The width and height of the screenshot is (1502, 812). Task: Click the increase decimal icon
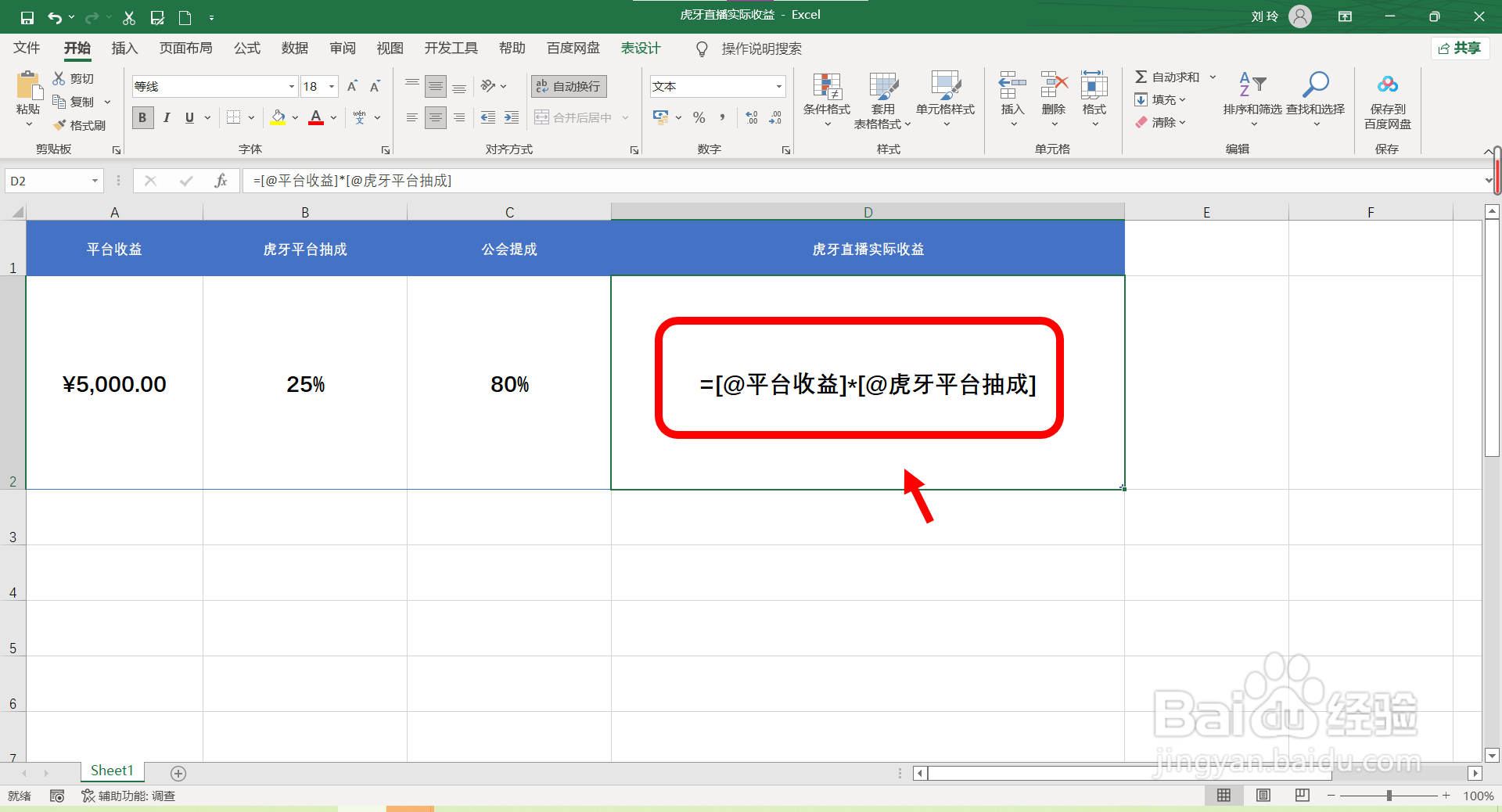(752, 117)
